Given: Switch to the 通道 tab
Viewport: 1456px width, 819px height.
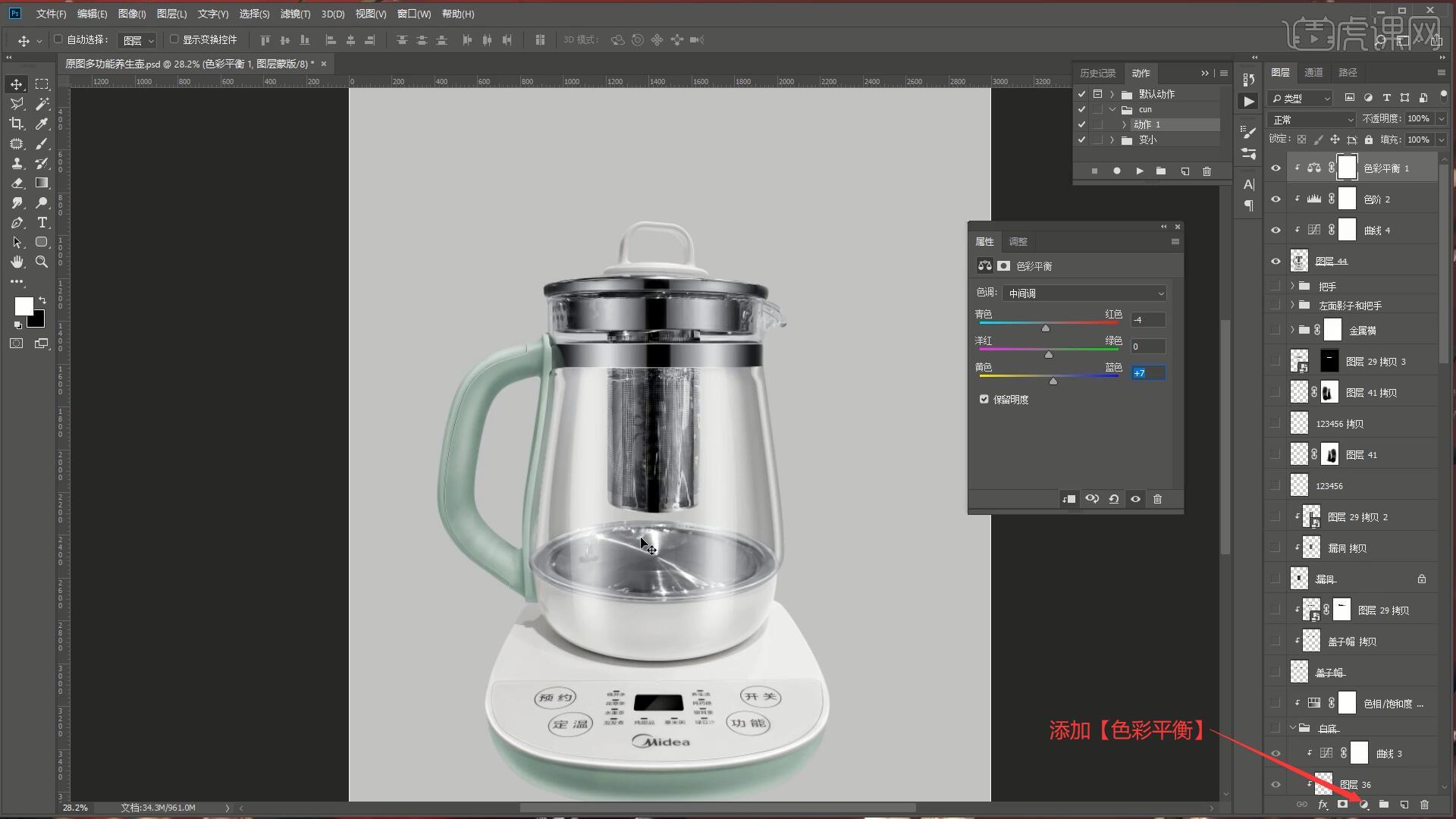Looking at the screenshot, I should (1313, 72).
